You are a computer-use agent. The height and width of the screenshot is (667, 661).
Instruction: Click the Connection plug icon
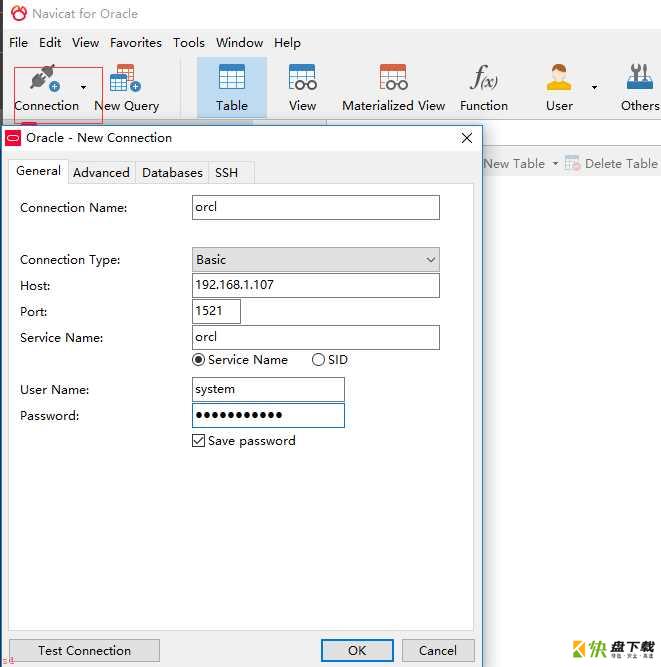click(45, 78)
